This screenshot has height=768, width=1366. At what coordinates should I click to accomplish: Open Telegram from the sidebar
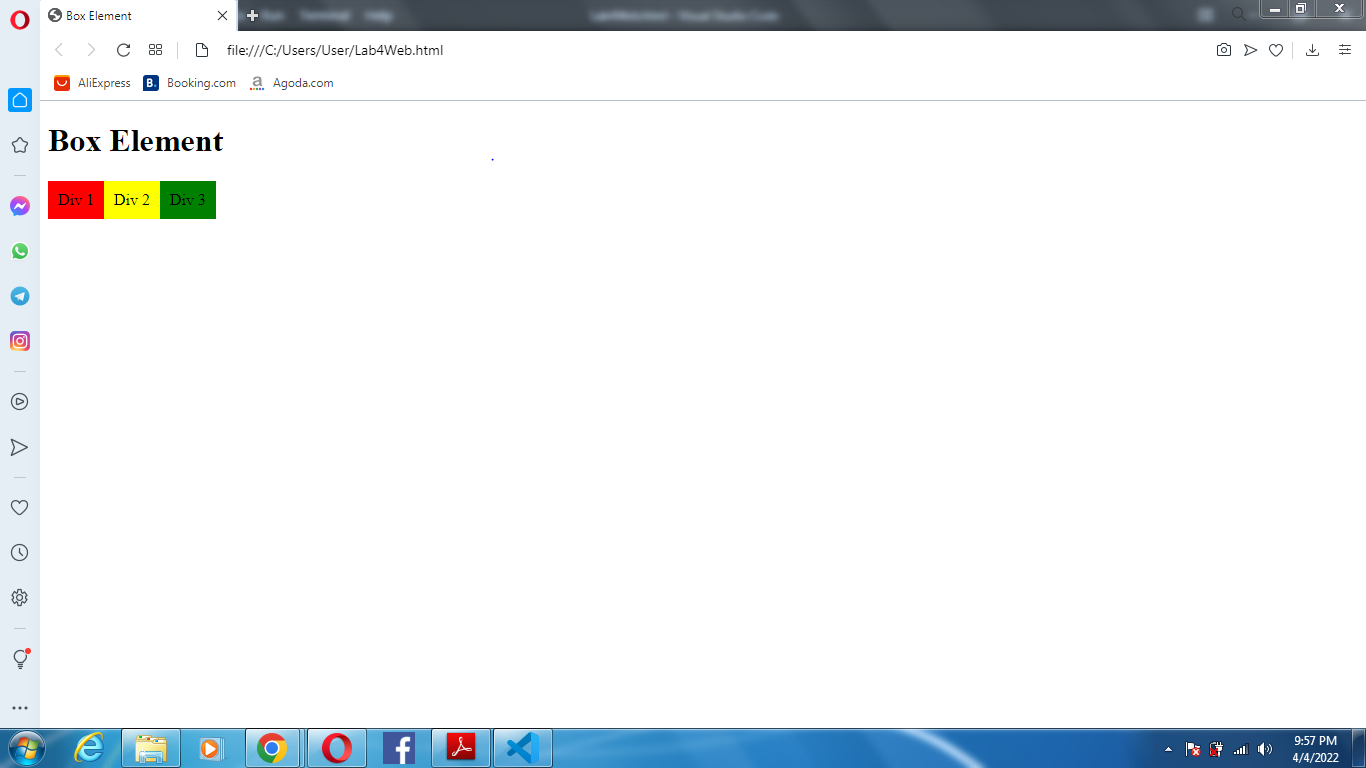[x=20, y=296]
